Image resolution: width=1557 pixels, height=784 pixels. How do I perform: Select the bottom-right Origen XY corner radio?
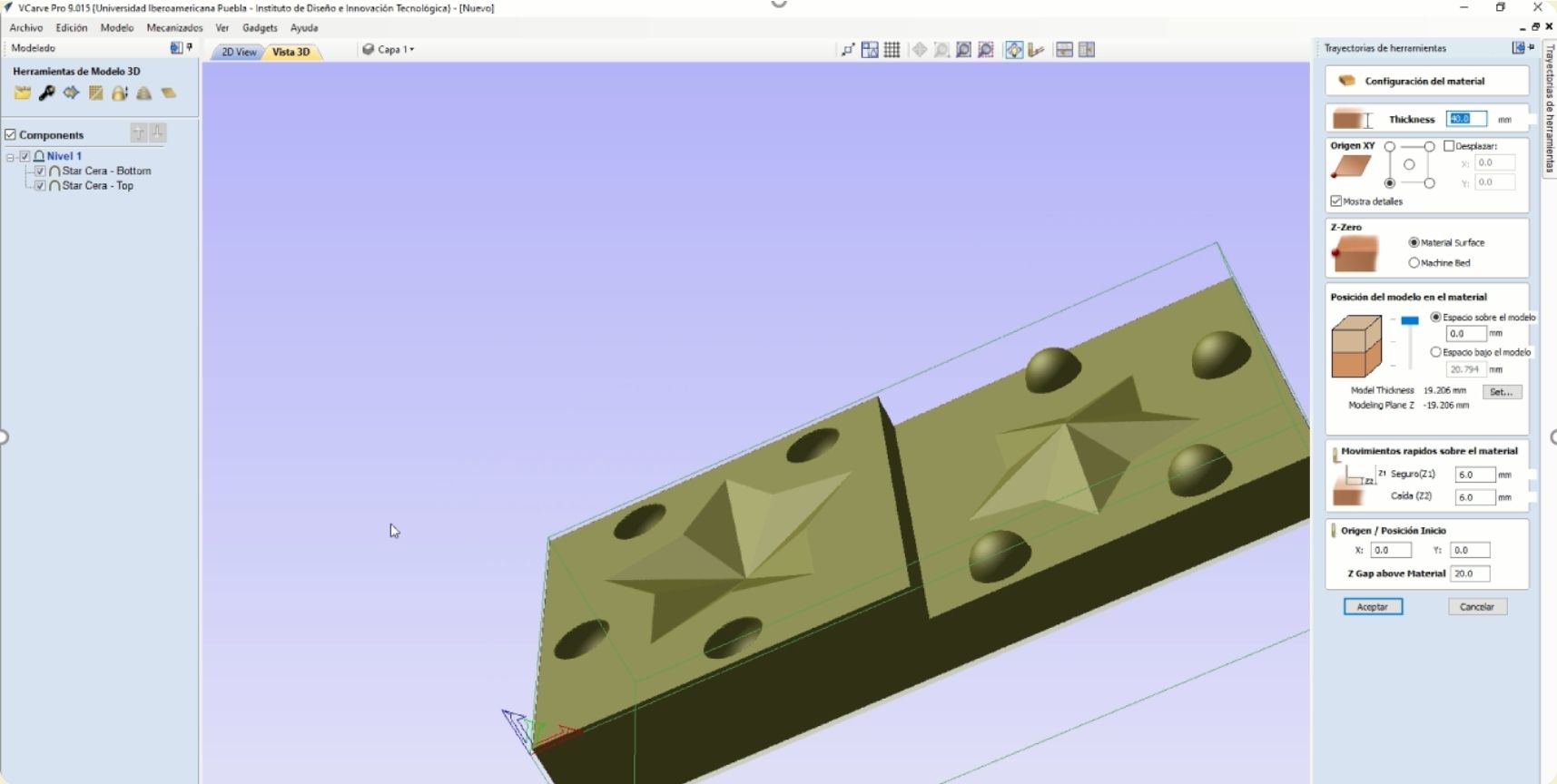point(1430,183)
